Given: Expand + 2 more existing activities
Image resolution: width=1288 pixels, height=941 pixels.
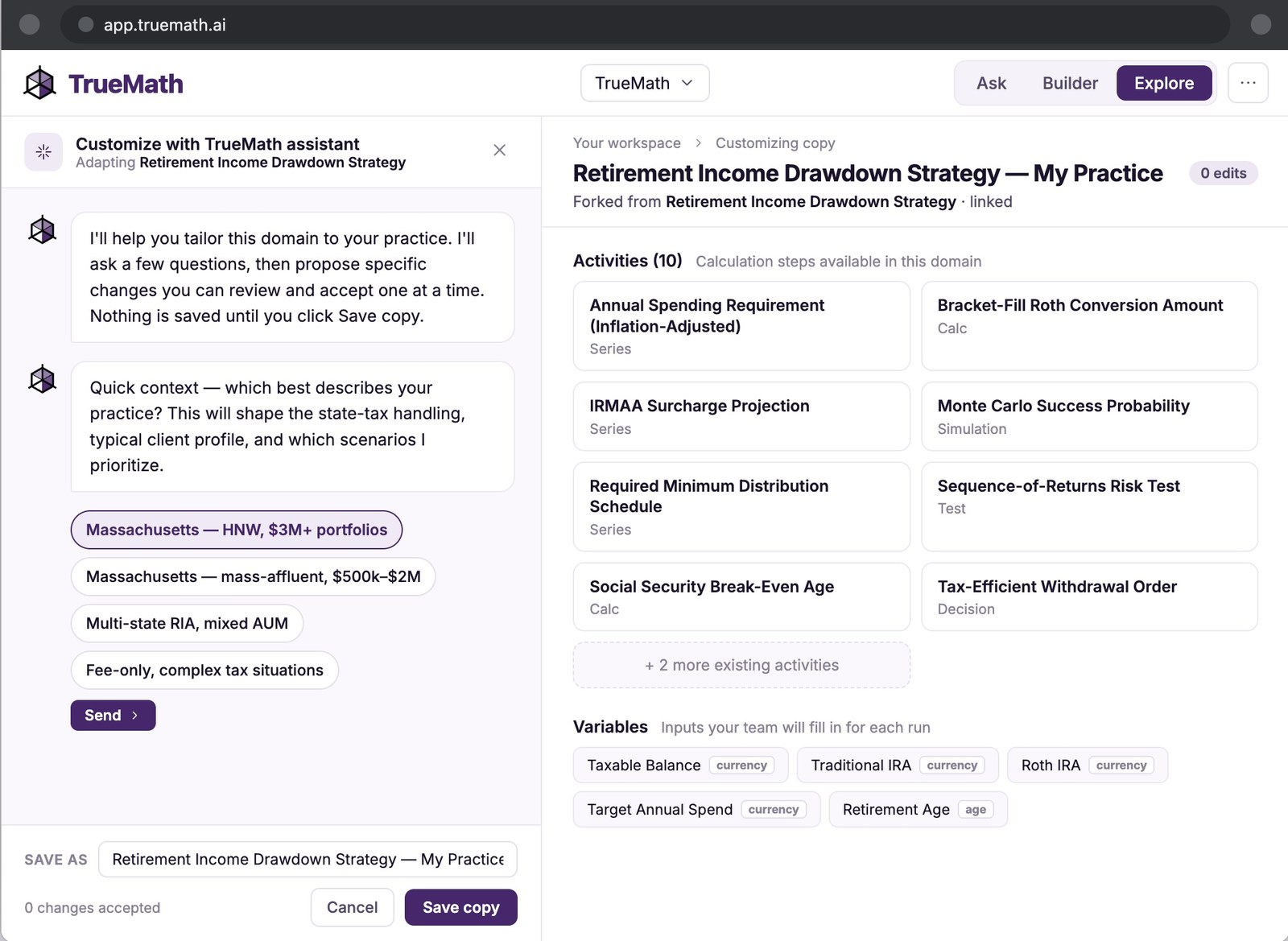Looking at the screenshot, I should pyautogui.click(x=741, y=665).
